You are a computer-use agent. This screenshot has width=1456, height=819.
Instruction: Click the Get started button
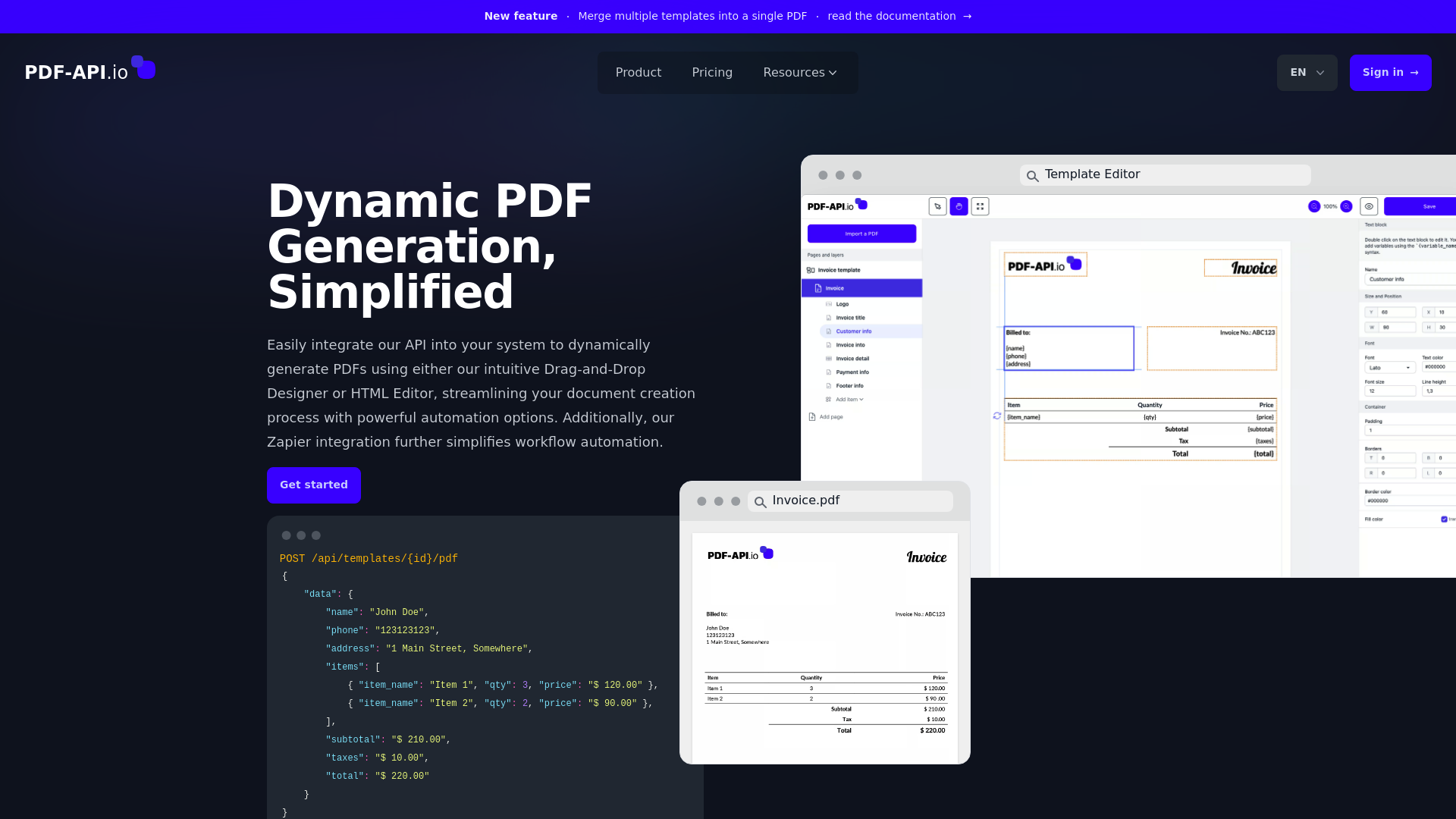(314, 485)
